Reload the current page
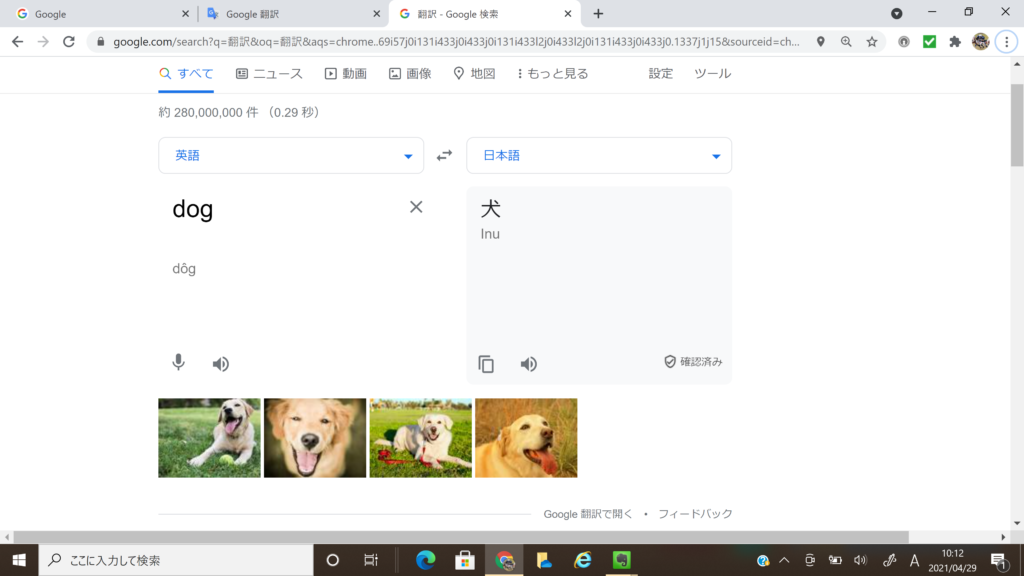This screenshot has height=576, width=1024. click(x=69, y=42)
